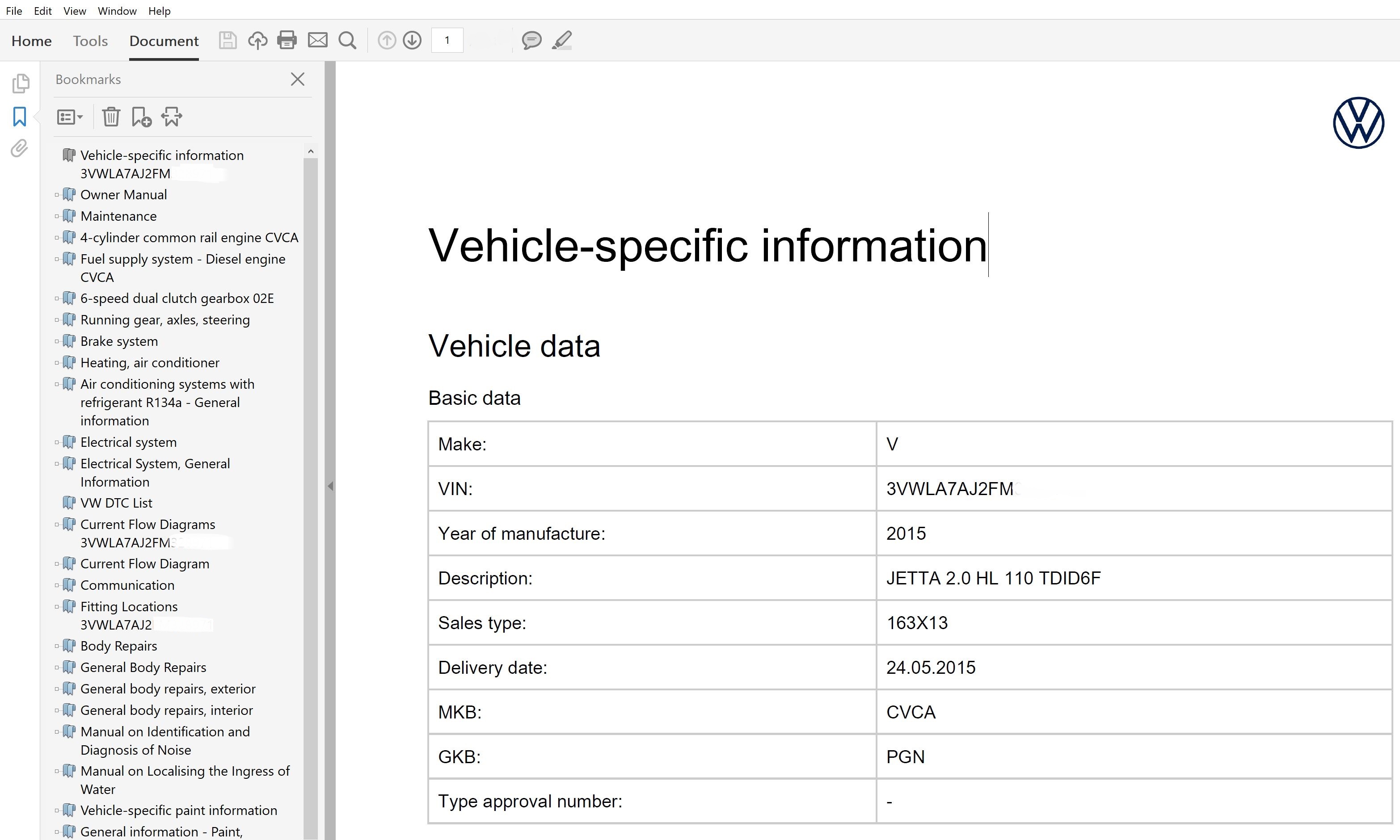
Task: Add a new bookmark icon
Action: (x=141, y=117)
